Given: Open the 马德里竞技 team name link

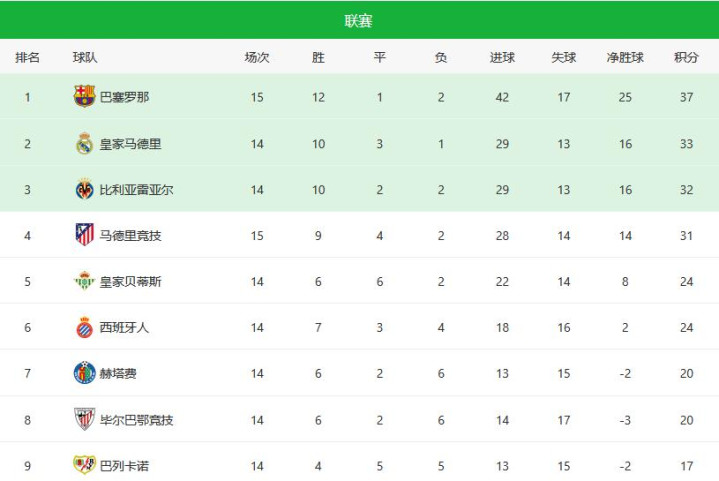Looking at the screenshot, I should pyautogui.click(x=131, y=235).
